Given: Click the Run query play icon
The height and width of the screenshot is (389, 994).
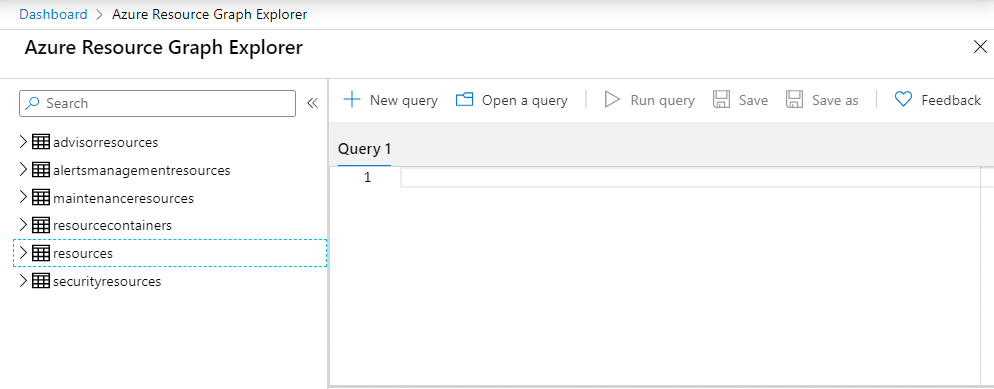Looking at the screenshot, I should tap(612, 99).
